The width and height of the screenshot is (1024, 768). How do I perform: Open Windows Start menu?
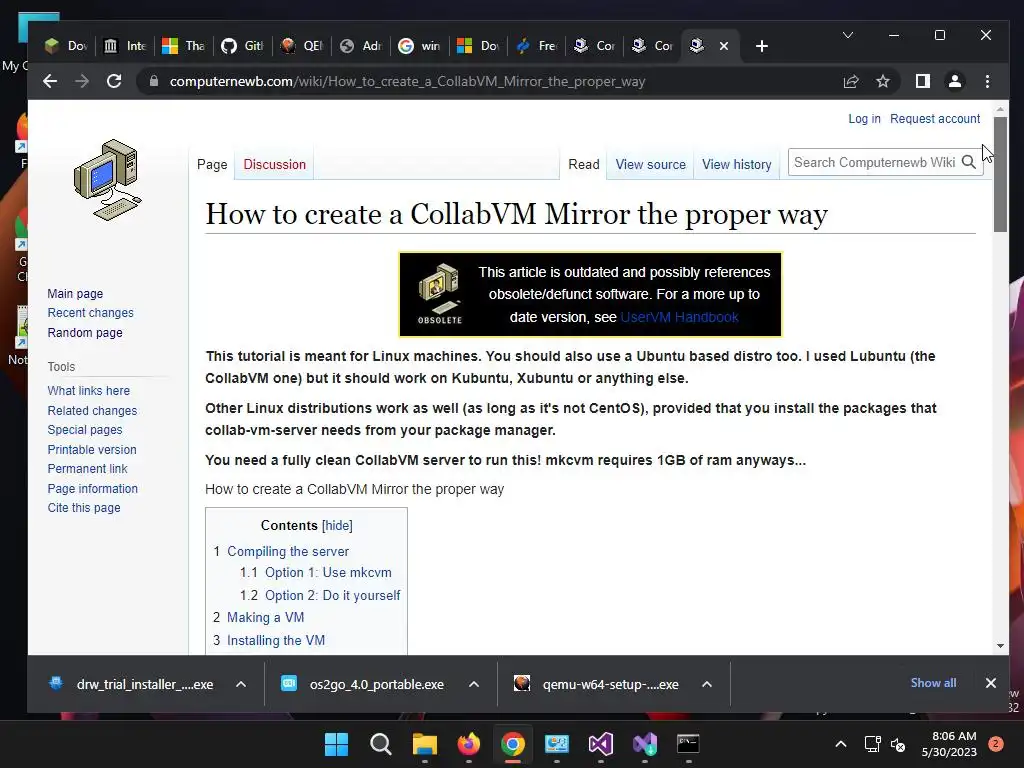(x=336, y=744)
